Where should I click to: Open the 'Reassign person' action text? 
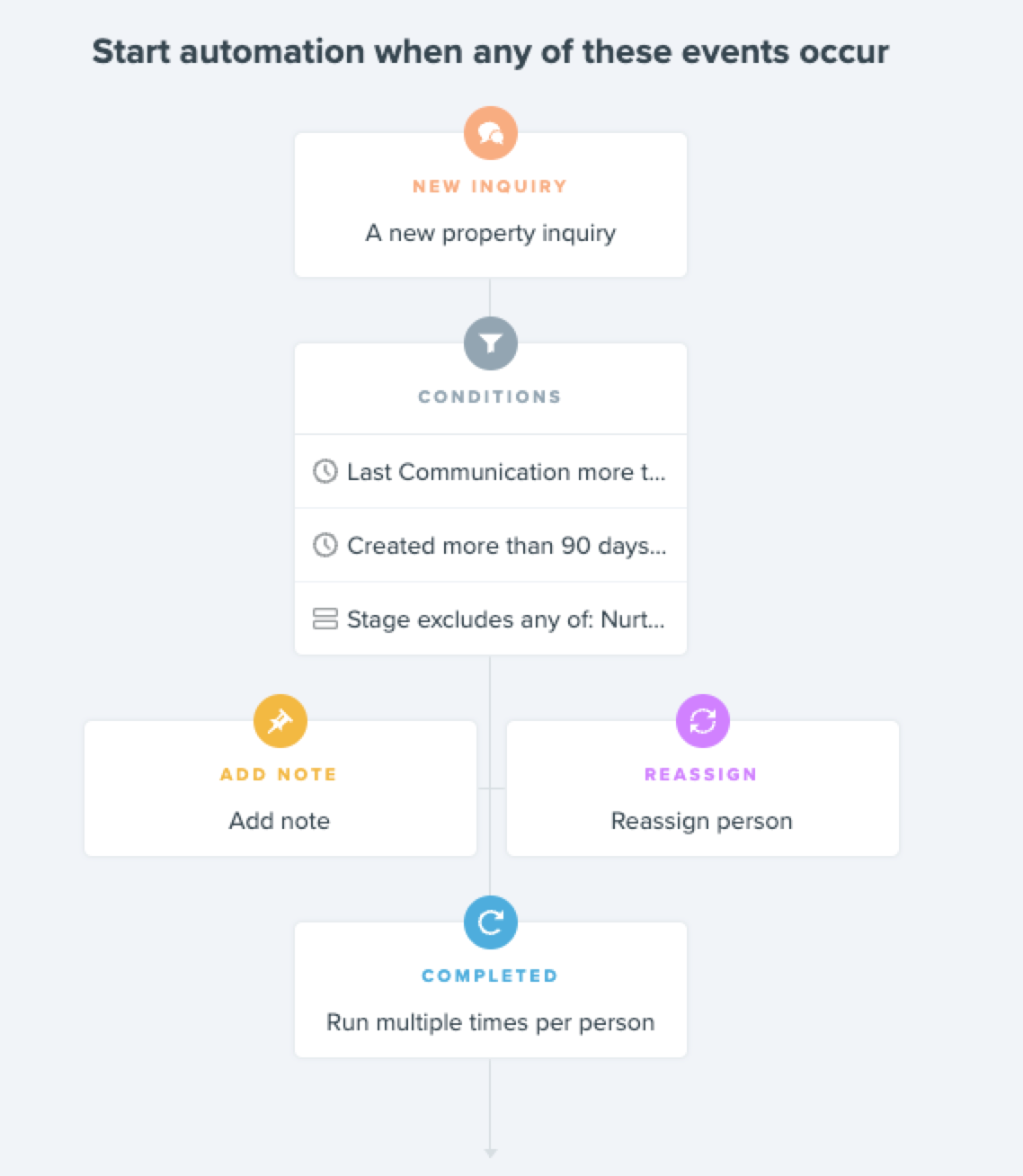point(702,821)
